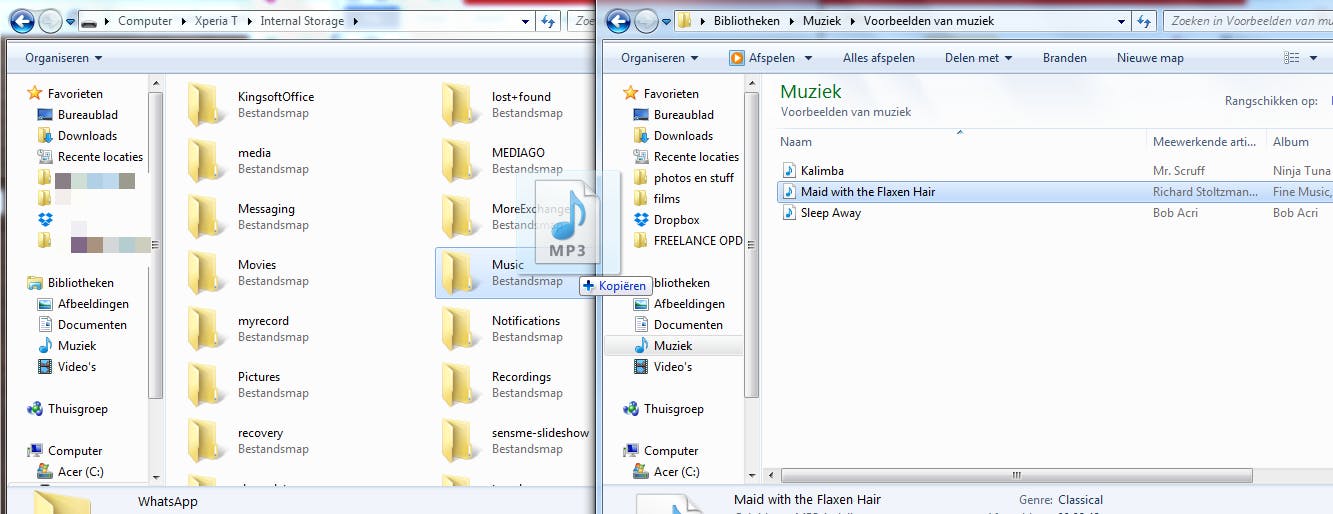Open films folder in favorites

(x=657, y=198)
